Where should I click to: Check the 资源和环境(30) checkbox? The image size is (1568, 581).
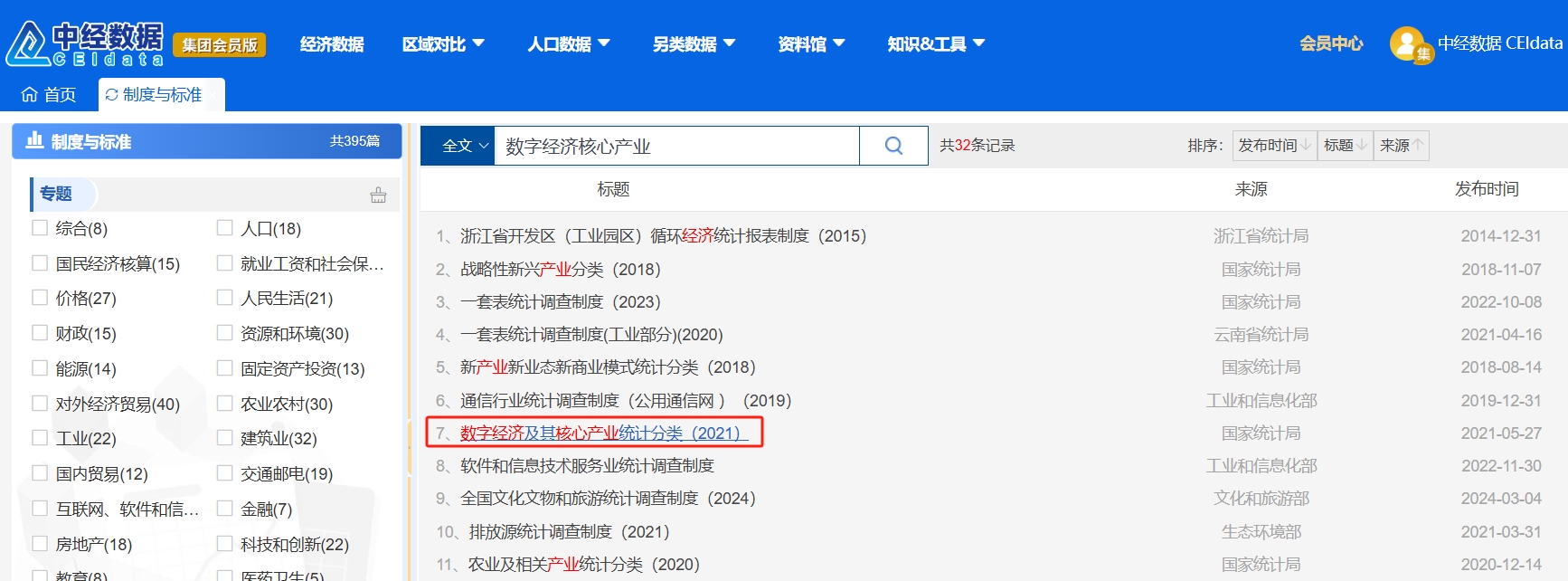(224, 332)
